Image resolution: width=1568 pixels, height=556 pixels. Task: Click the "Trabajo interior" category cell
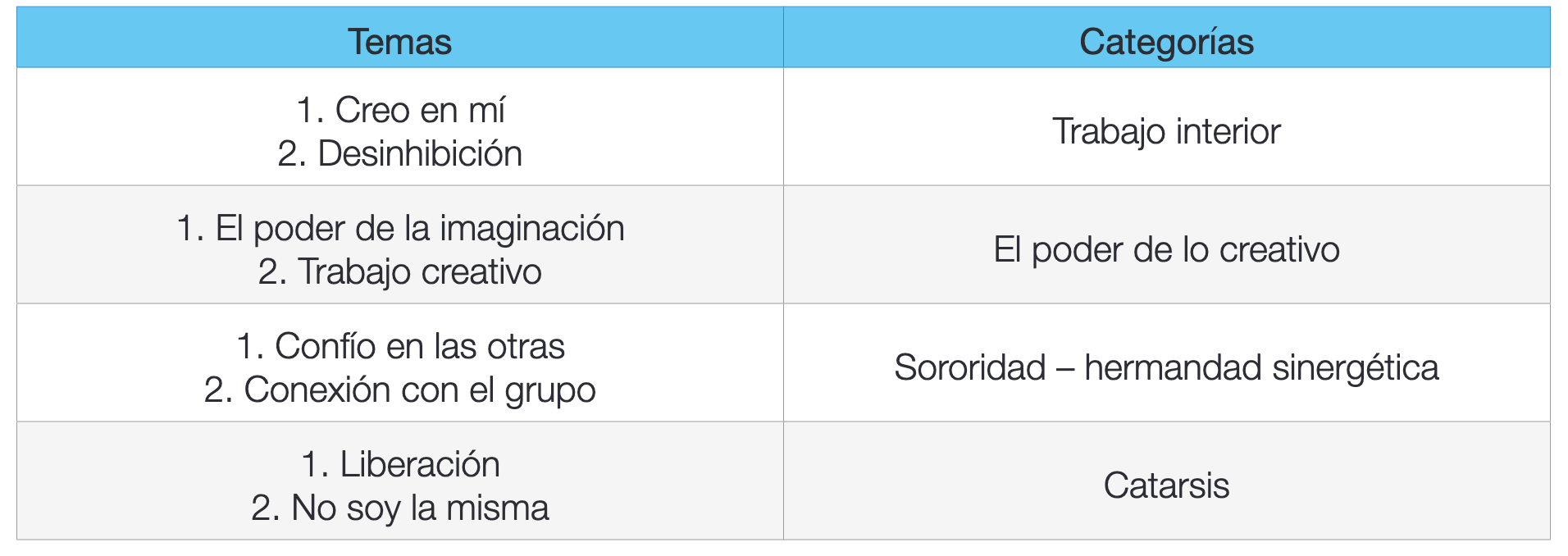1166,131
